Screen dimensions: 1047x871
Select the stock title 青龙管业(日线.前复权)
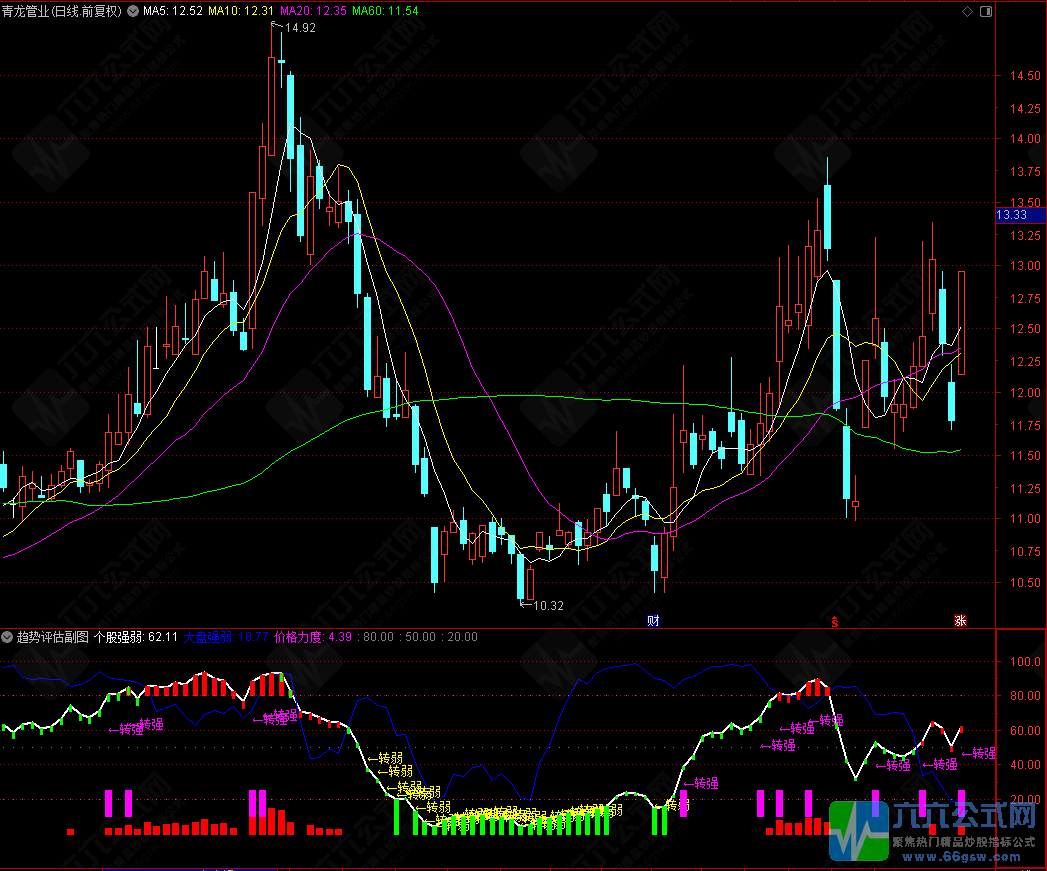[x=62, y=11]
